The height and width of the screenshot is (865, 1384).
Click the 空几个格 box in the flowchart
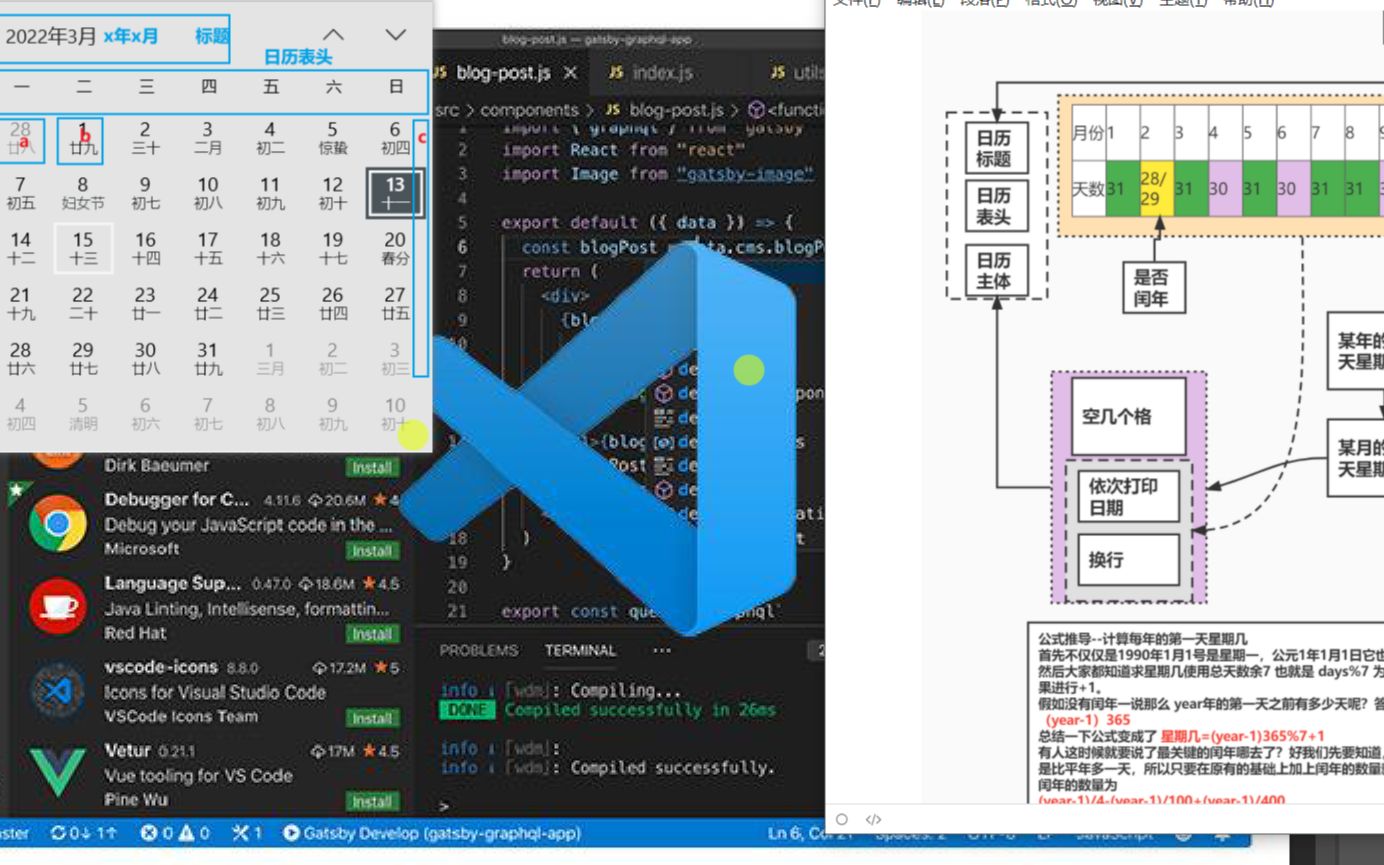pos(1129,415)
